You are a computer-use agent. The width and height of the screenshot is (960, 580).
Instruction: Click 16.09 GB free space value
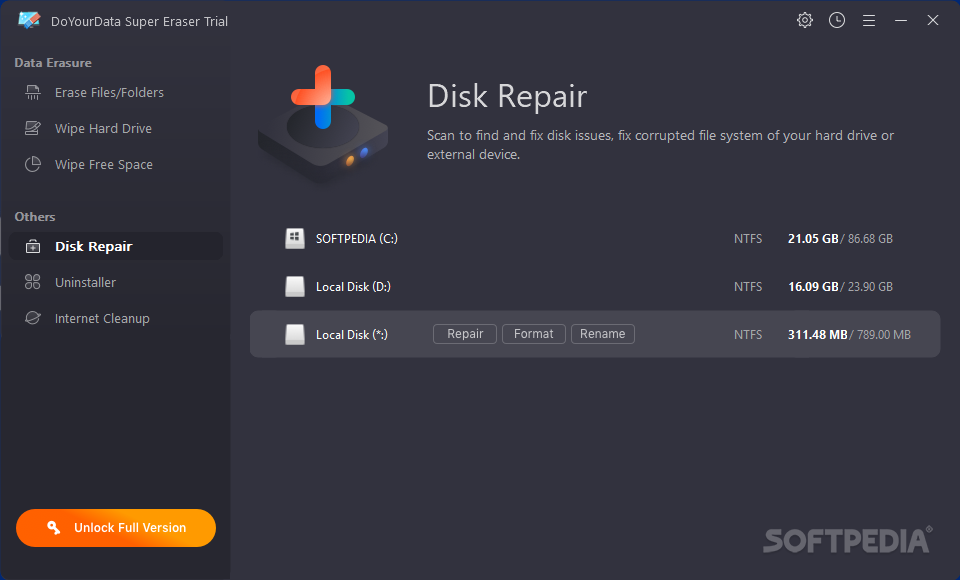(813, 286)
